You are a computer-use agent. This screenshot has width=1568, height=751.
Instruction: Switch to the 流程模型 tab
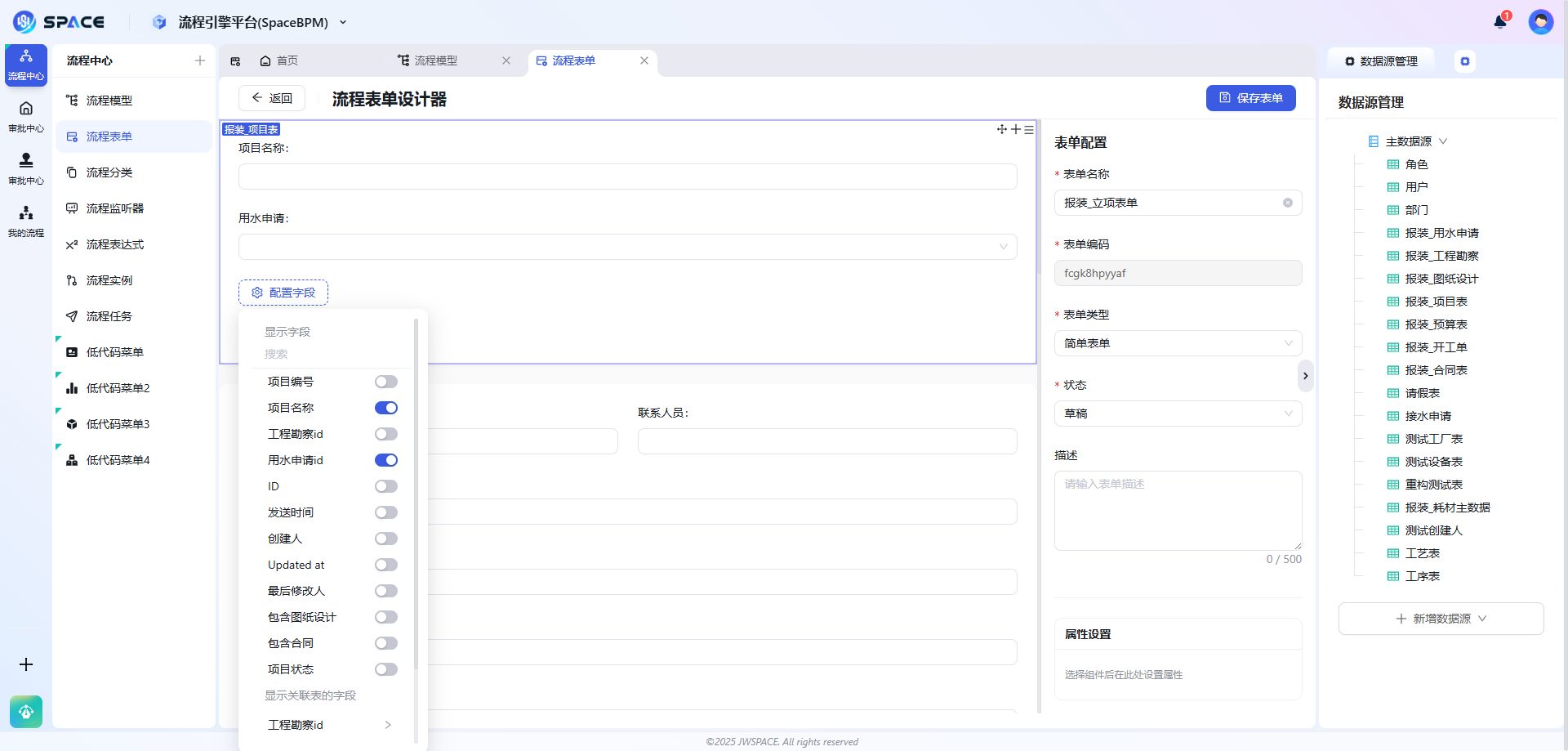pos(434,60)
